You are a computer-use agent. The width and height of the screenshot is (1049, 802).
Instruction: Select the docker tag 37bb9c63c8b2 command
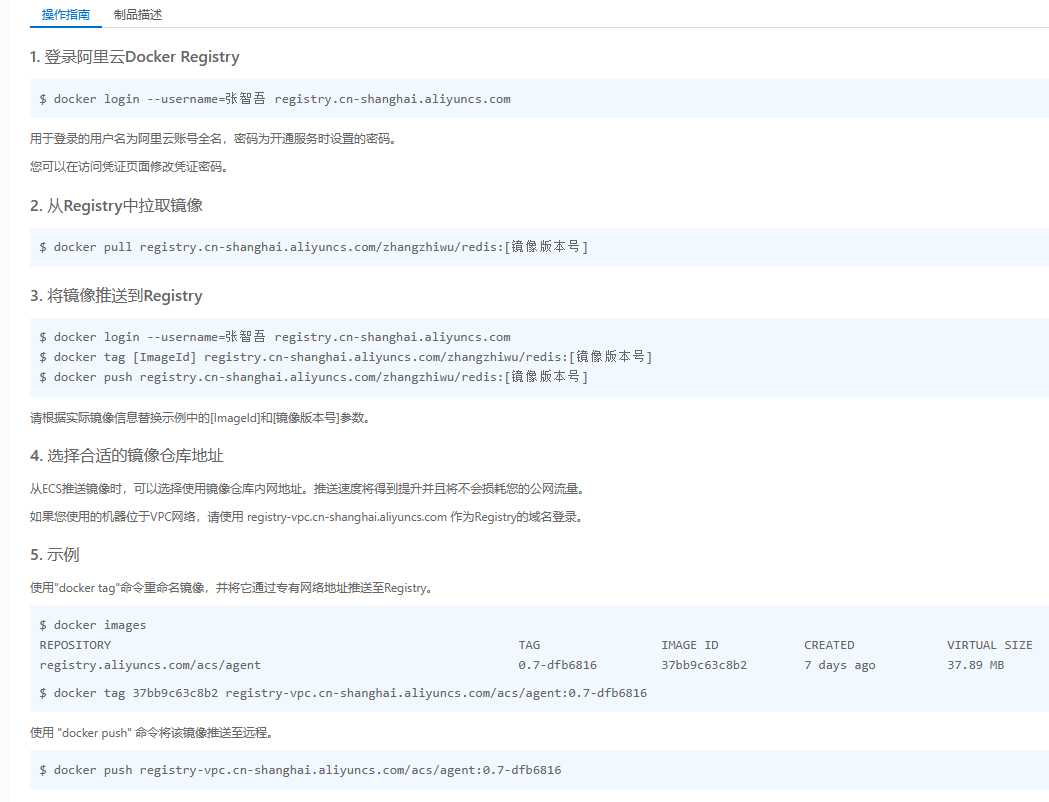pyautogui.click(x=343, y=693)
